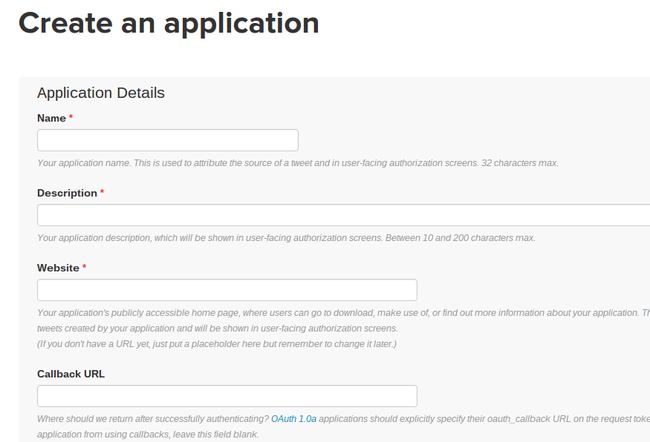Click into the Callback URL field
The width and height of the screenshot is (650, 442).
pyautogui.click(x=227, y=396)
